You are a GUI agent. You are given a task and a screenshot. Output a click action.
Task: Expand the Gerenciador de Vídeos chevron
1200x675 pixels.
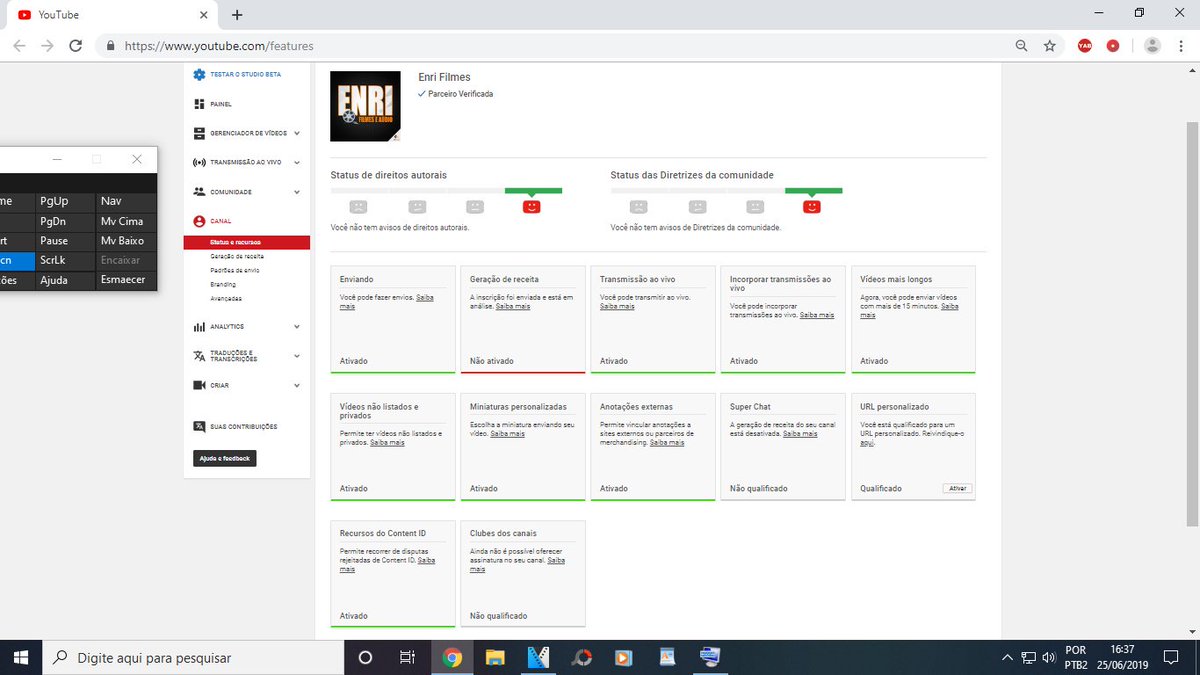click(297, 133)
